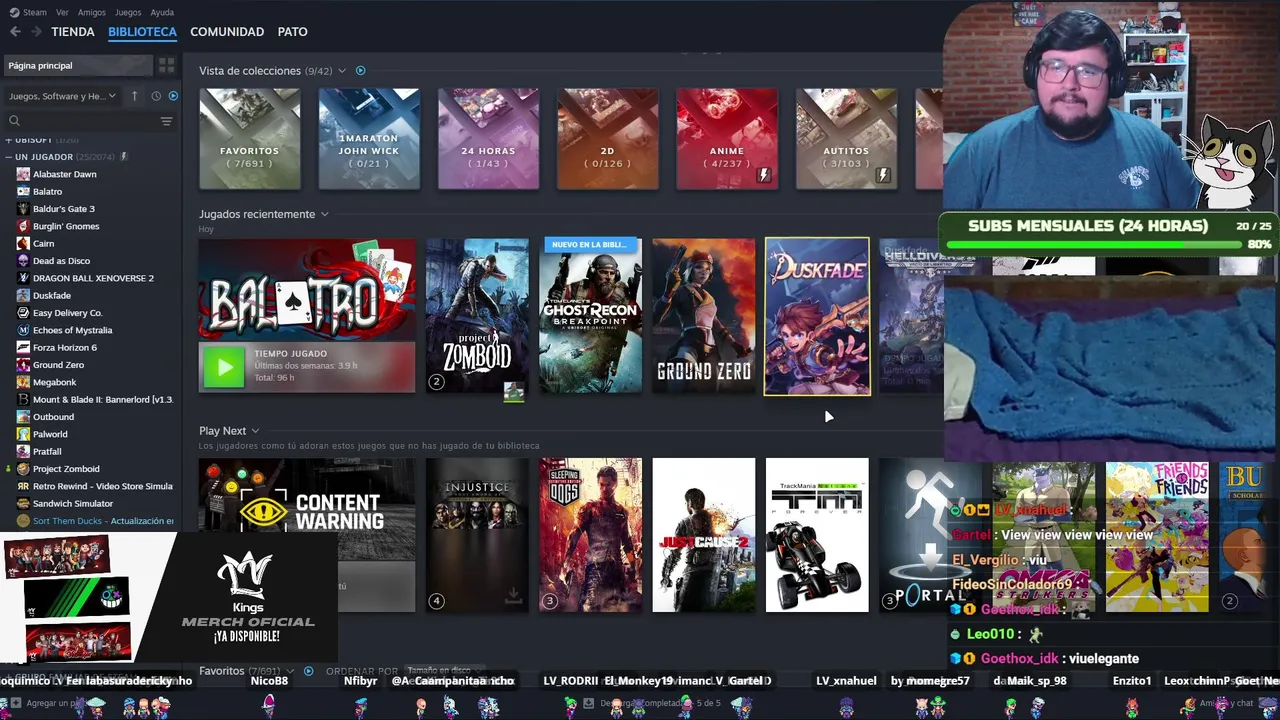Viewport: 1280px width, 720px height.
Task: Switch to the BIBLIOTECA tab
Action: (142, 32)
